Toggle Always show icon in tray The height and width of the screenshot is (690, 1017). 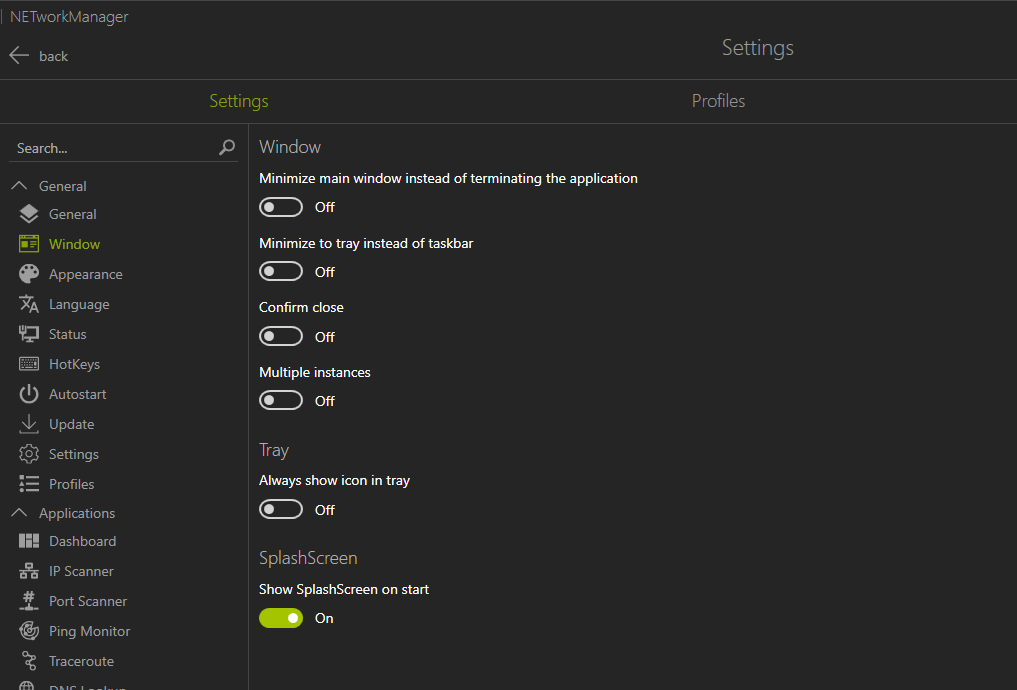coord(281,510)
